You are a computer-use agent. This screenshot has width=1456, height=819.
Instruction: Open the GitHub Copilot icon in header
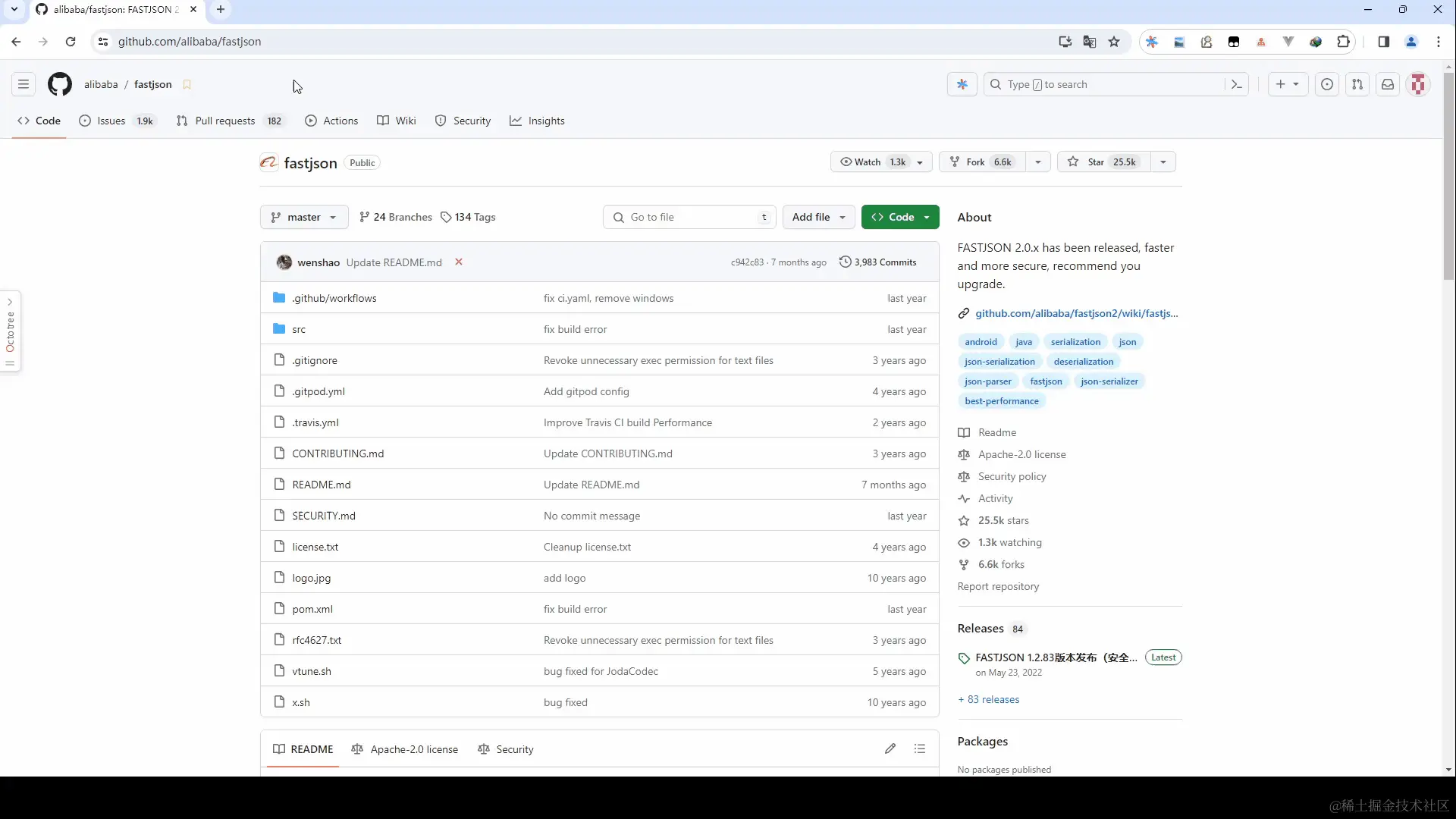pyautogui.click(x=962, y=84)
